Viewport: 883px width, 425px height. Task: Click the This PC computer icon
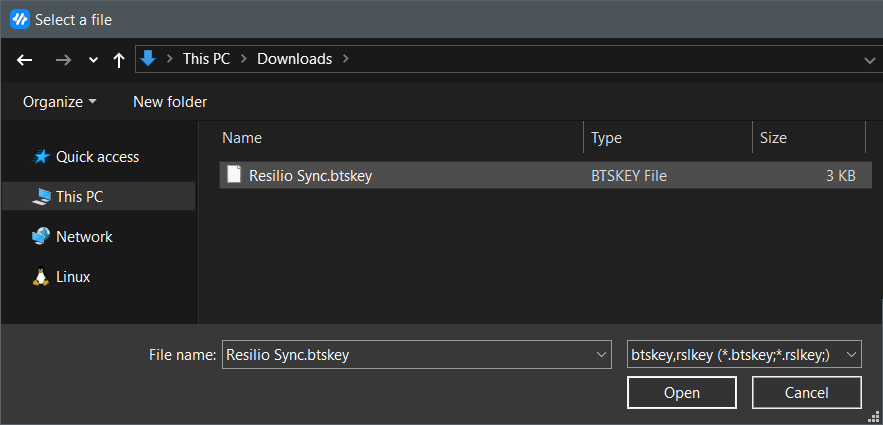click(41, 196)
